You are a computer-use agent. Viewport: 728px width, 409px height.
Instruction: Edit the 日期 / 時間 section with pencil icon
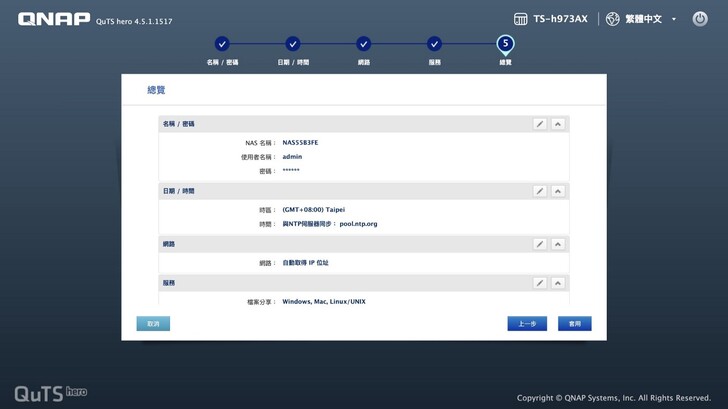pos(540,191)
